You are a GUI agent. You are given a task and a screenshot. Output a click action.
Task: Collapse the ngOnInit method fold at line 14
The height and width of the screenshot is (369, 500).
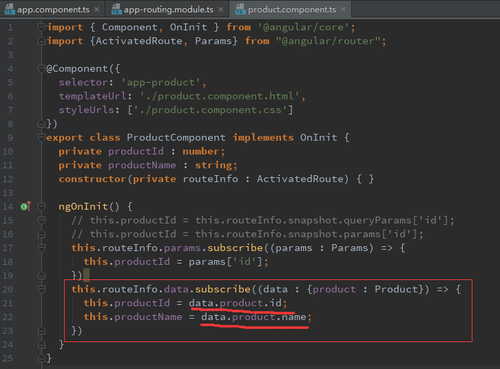[42, 207]
